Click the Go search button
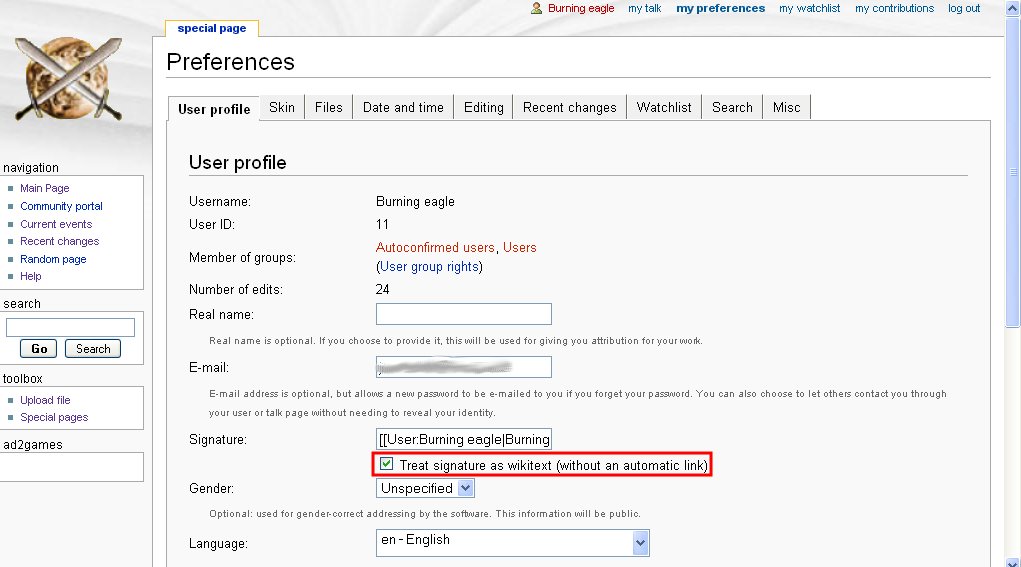Screen dimensions: 1021x567 [38, 349]
